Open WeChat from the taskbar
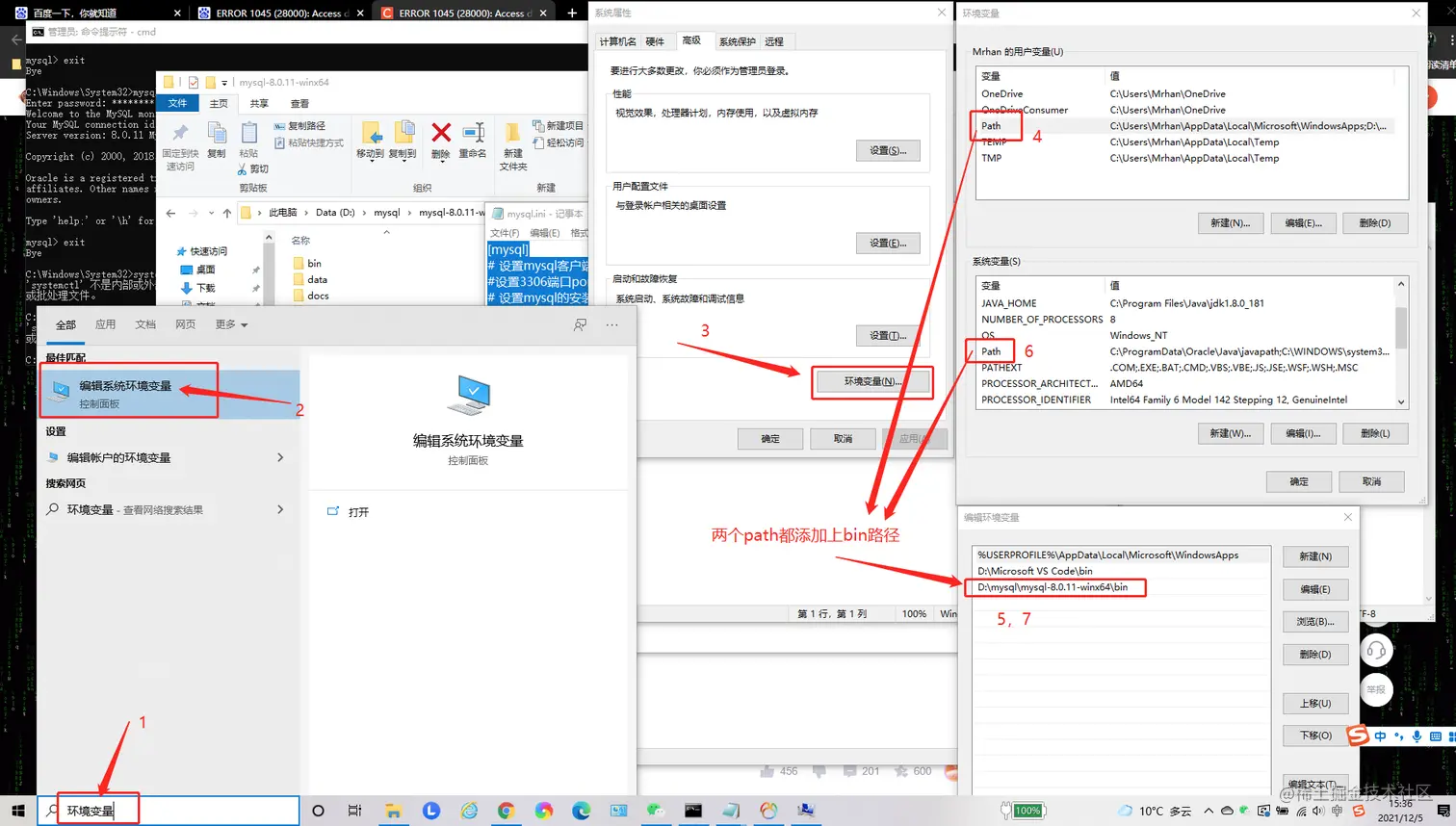Screen dimensions: 1456x826 point(656,811)
